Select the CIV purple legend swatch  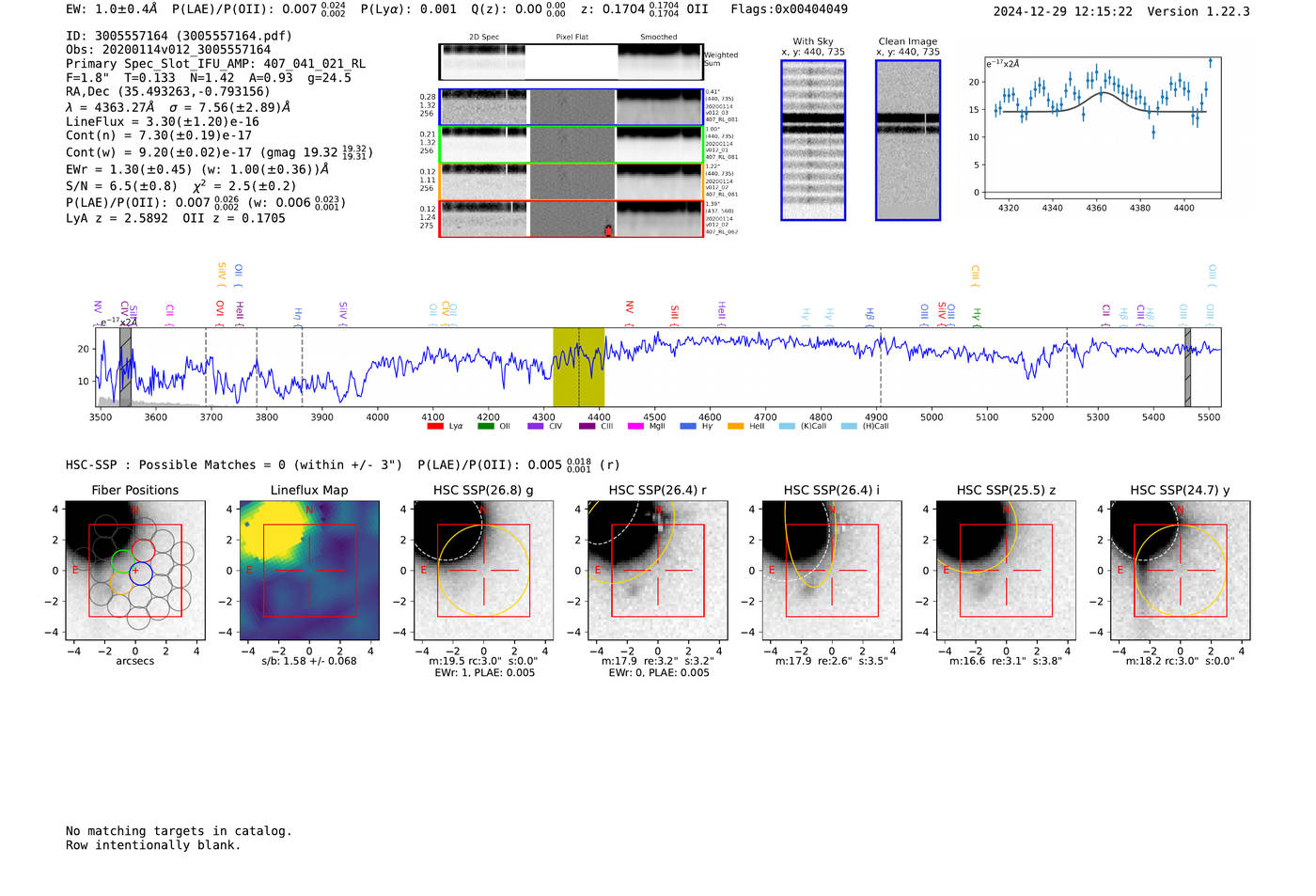pos(536,426)
